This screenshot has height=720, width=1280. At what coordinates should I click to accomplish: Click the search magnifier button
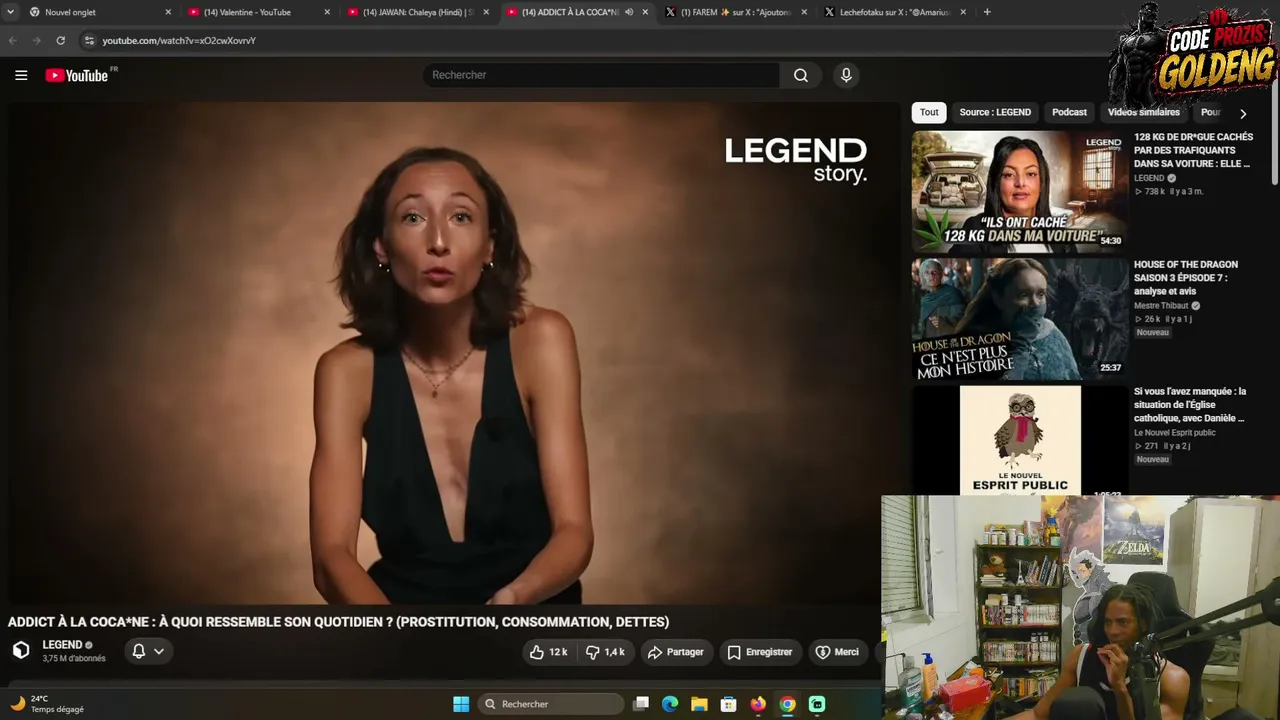point(801,75)
